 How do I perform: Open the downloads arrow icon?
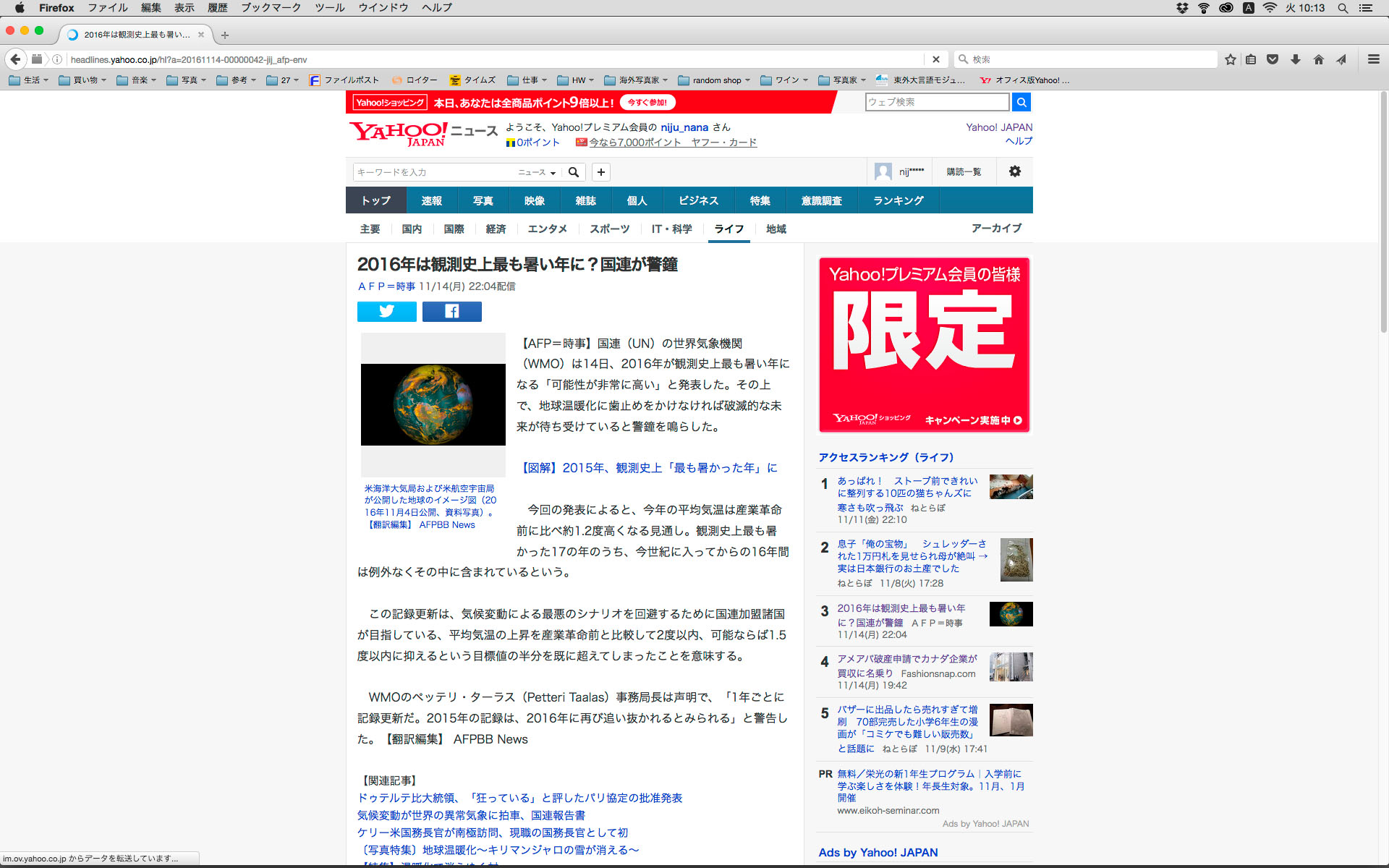click(x=1296, y=59)
